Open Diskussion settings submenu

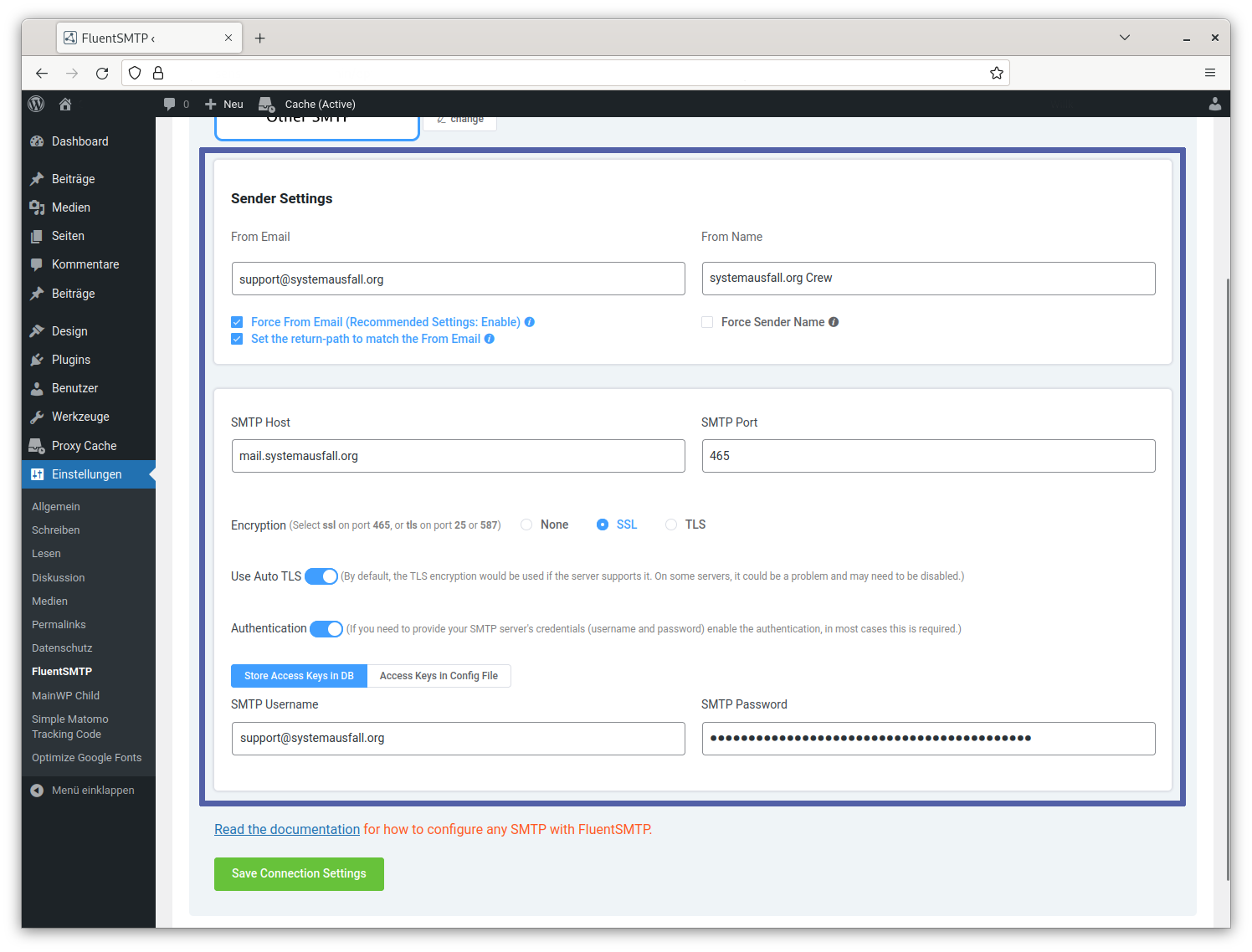tap(59, 578)
